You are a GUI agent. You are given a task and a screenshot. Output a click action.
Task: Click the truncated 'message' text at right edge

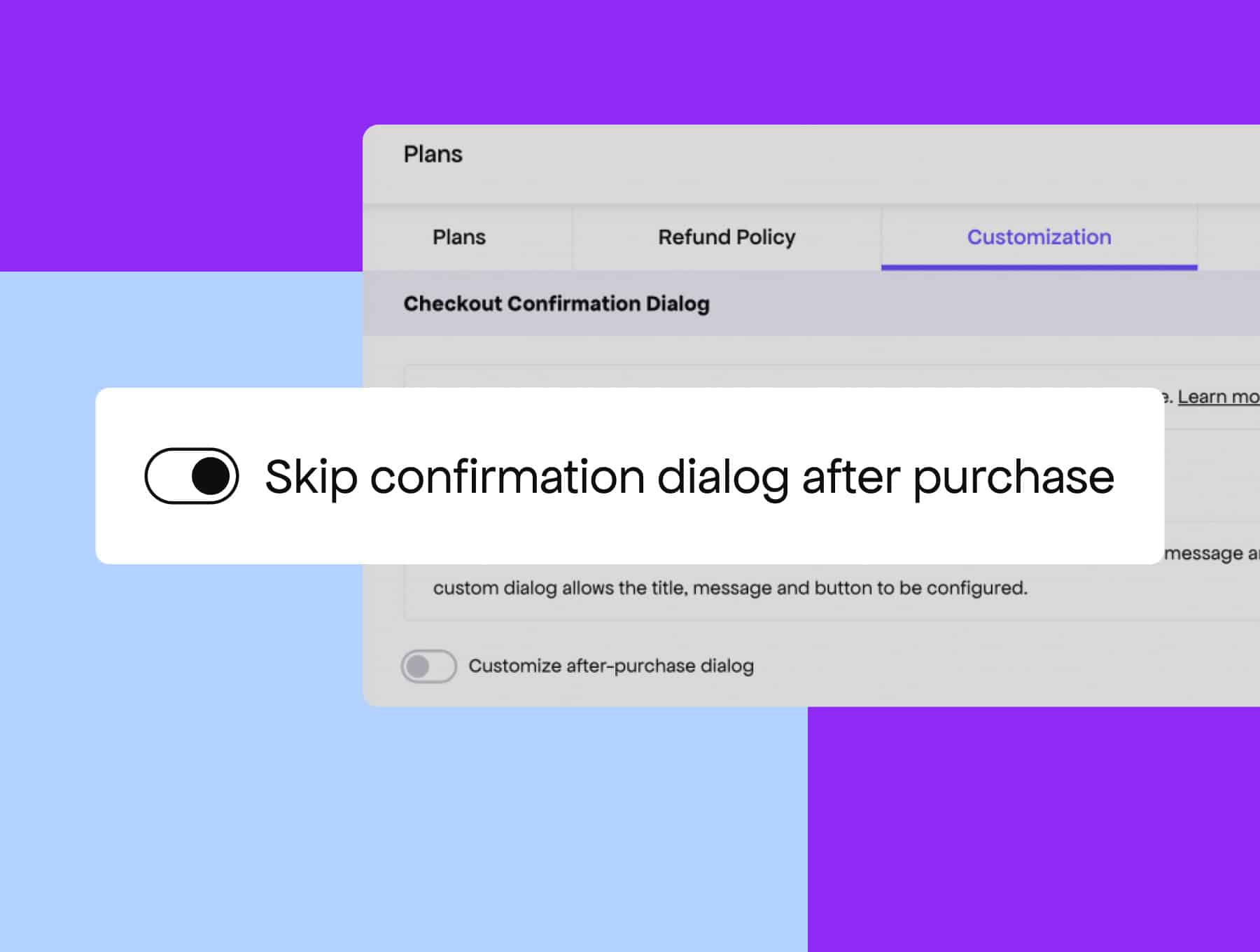pyautogui.click(x=1204, y=554)
